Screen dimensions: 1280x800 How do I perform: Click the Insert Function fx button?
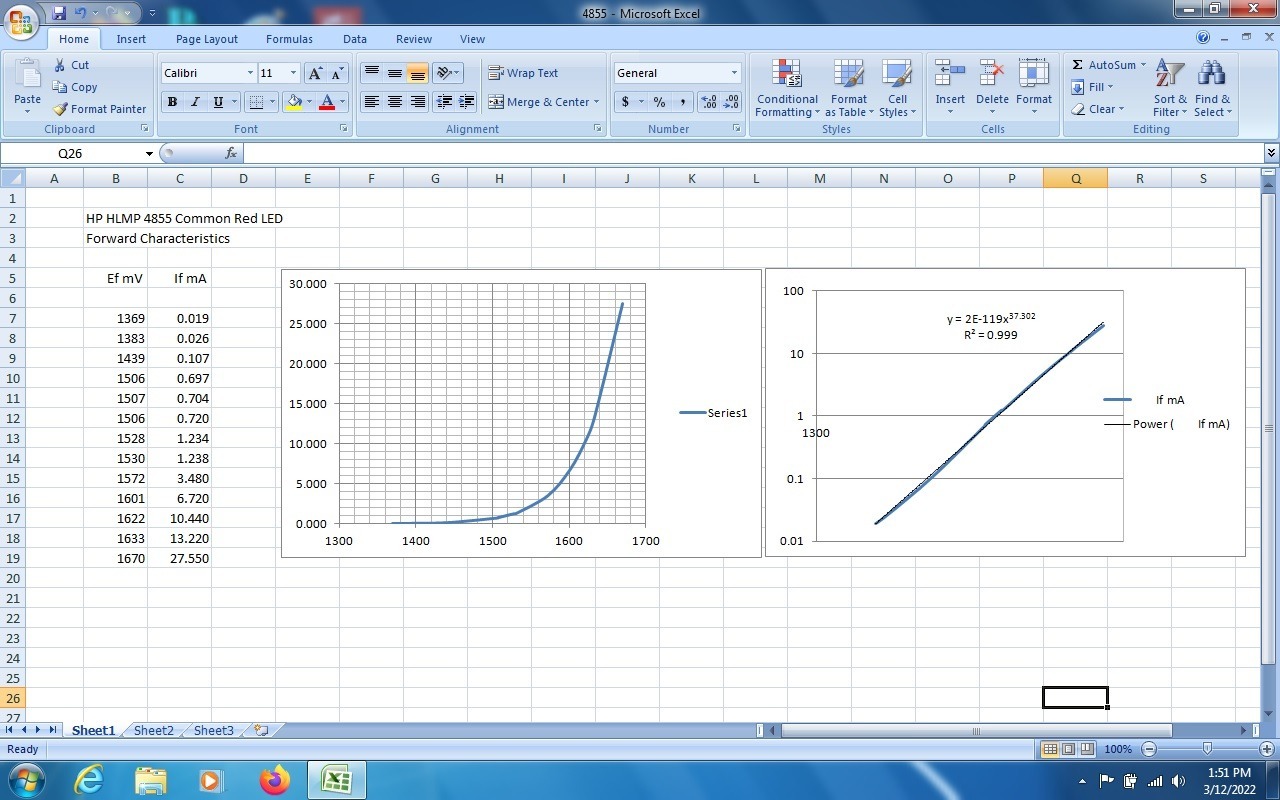tap(231, 153)
